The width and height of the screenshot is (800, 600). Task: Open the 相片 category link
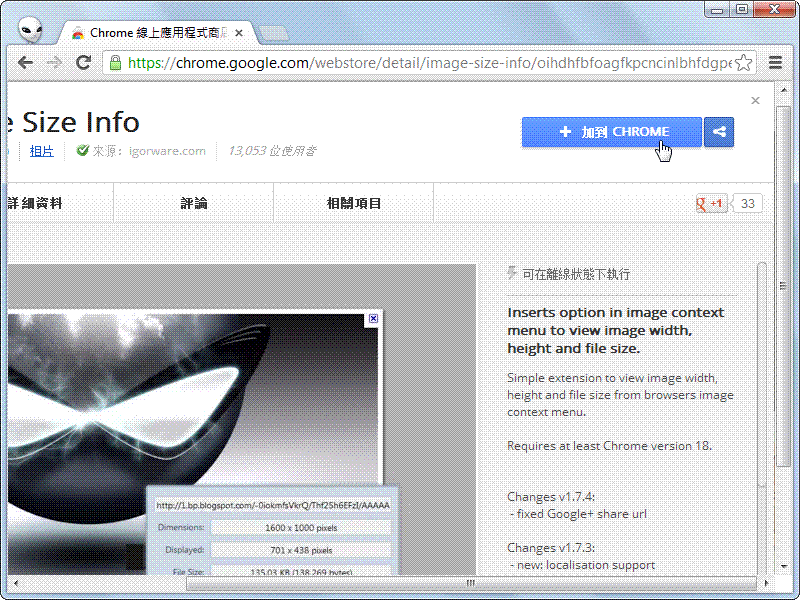point(42,151)
